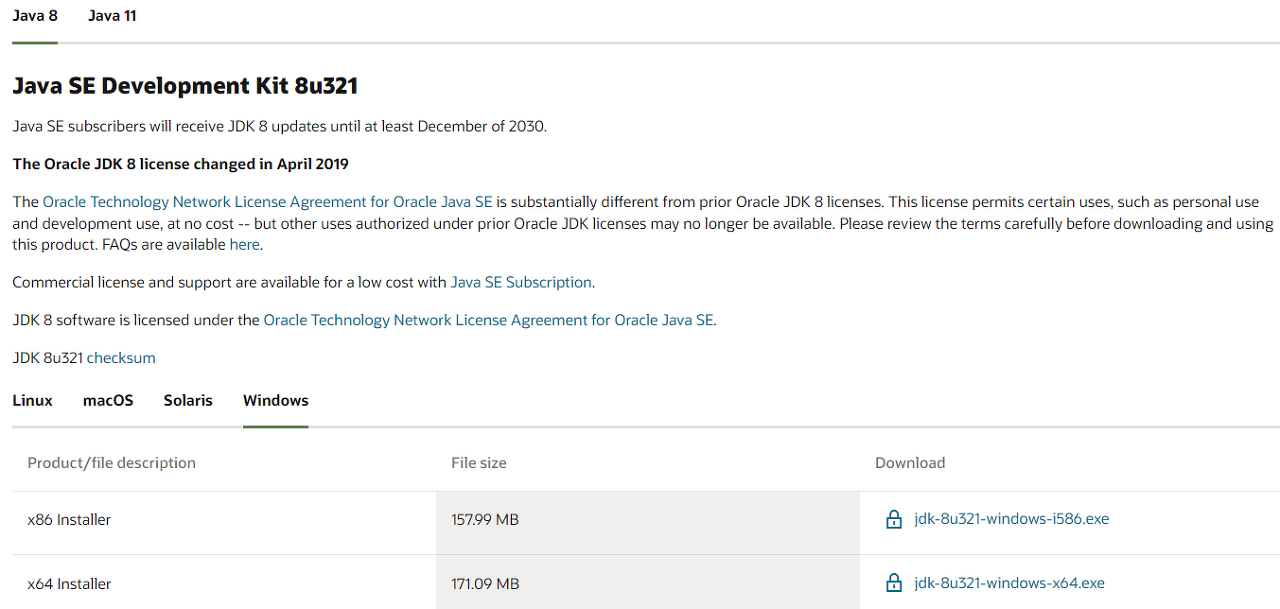Screen dimensions: 1280x609
Task: Click the 'Java SE subscribers will receive' sentence
Action: tap(280, 126)
